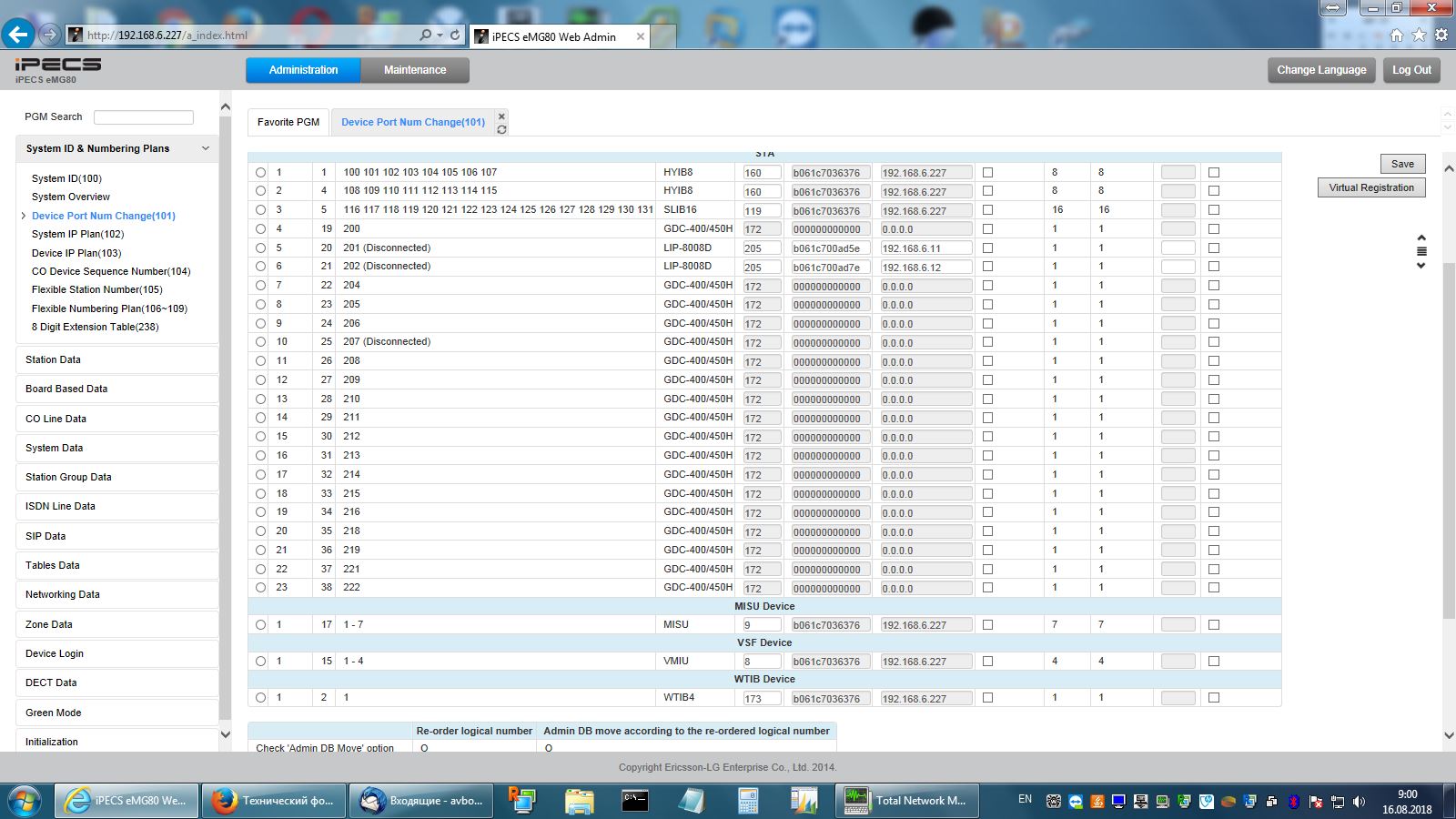Expand the CO Line Data section
The image size is (1456, 819).
coord(117,419)
